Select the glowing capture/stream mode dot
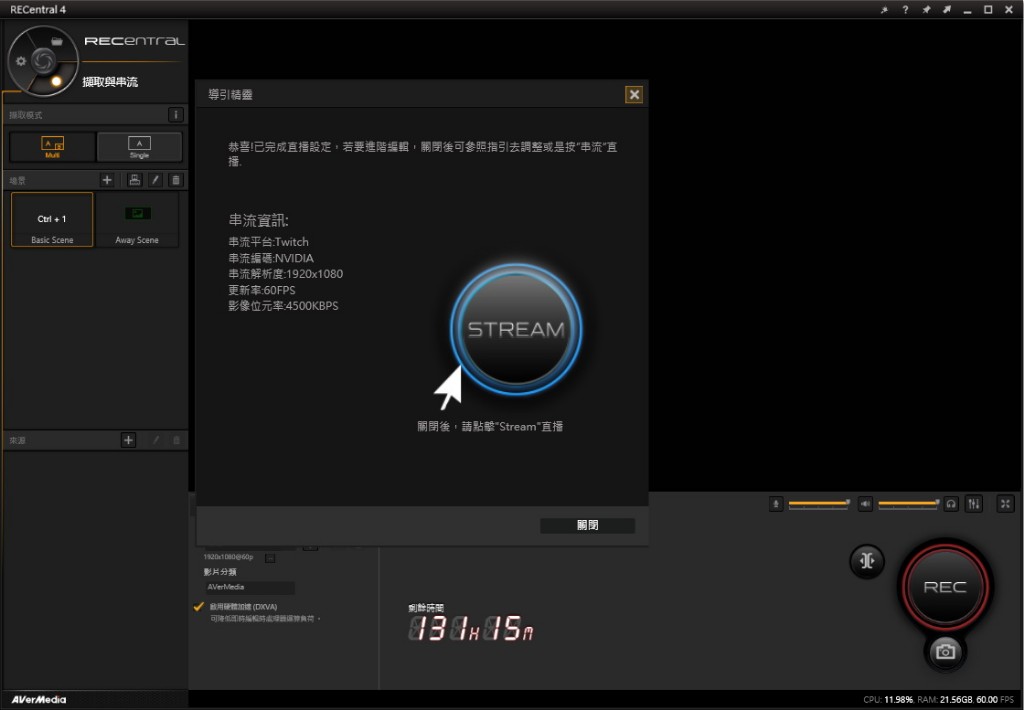Image resolution: width=1024 pixels, height=710 pixels. (56, 81)
